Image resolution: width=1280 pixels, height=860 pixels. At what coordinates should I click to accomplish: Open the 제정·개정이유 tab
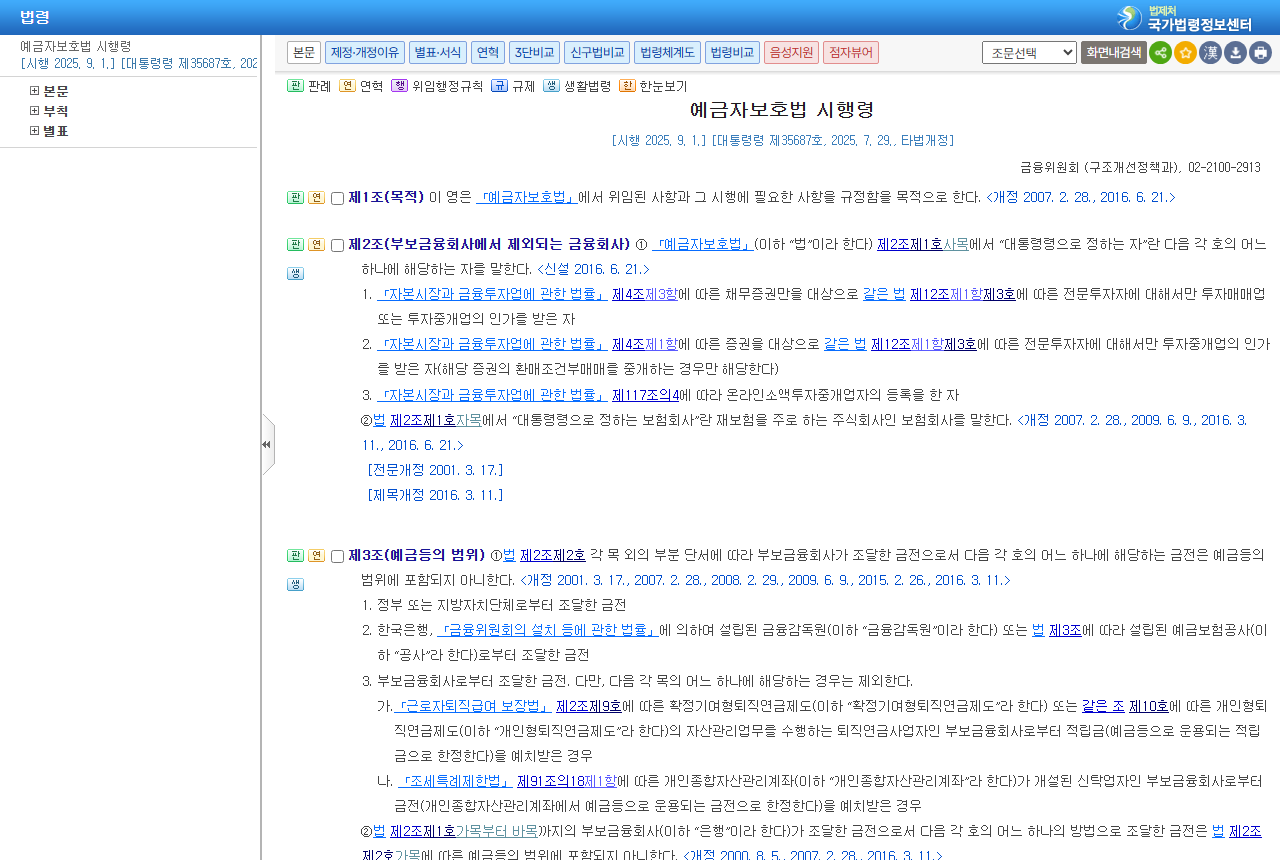click(365, 52)
